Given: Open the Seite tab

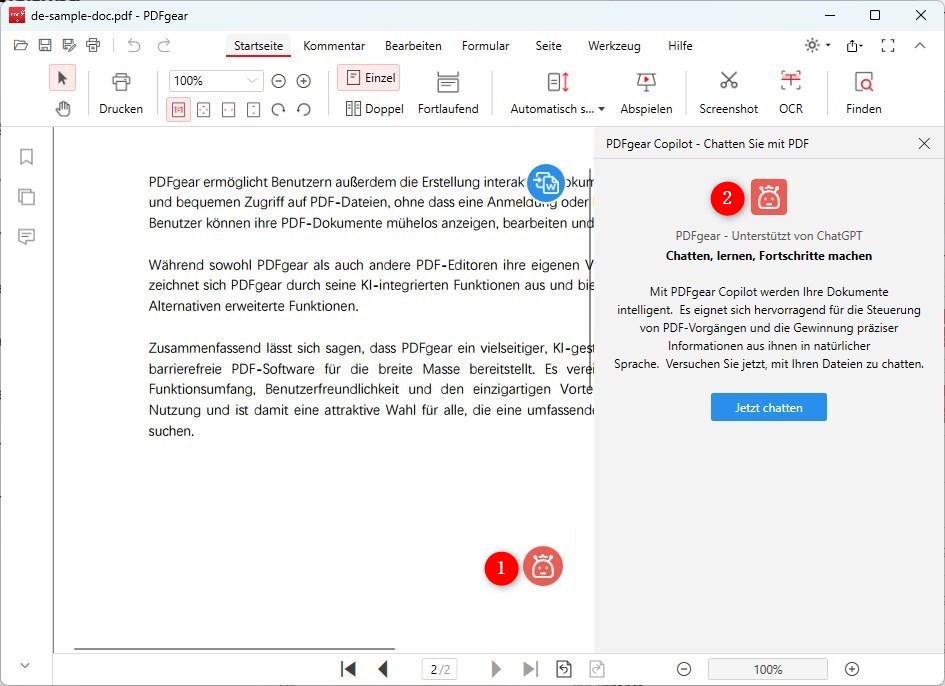Looking at the screenshot, I should 548,46.
